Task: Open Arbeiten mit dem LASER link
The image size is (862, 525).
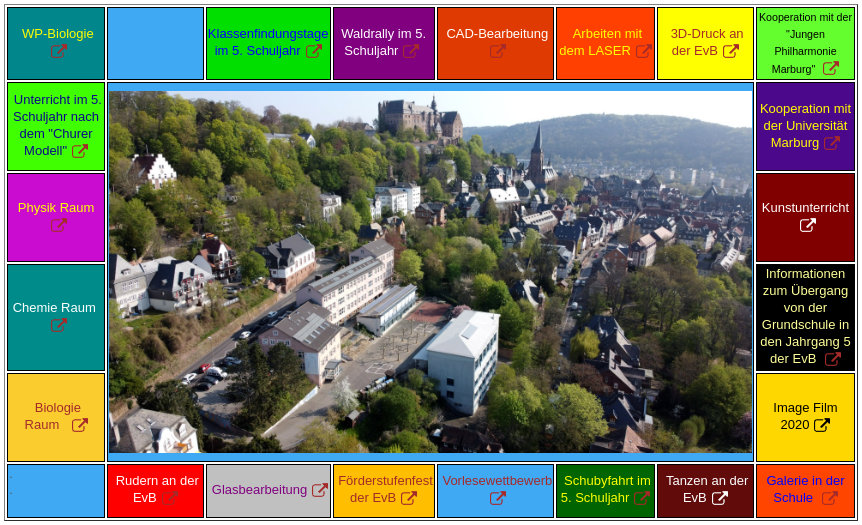Action: point(605,42)
